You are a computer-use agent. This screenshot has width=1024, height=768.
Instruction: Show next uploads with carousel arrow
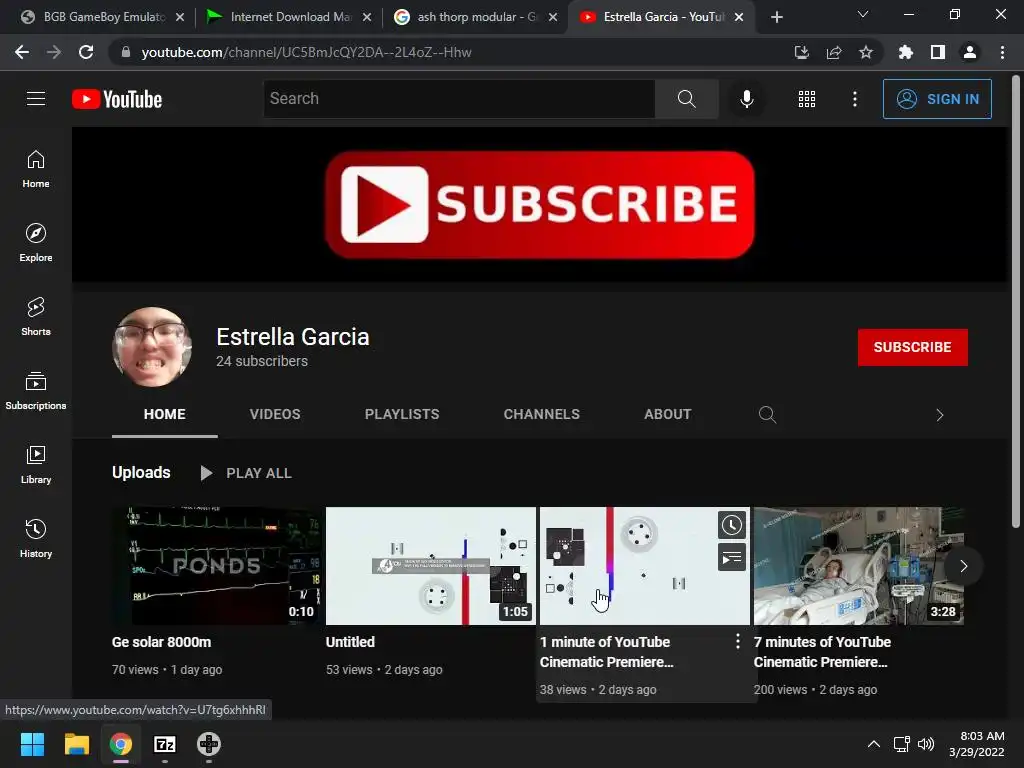click(963, 566)
